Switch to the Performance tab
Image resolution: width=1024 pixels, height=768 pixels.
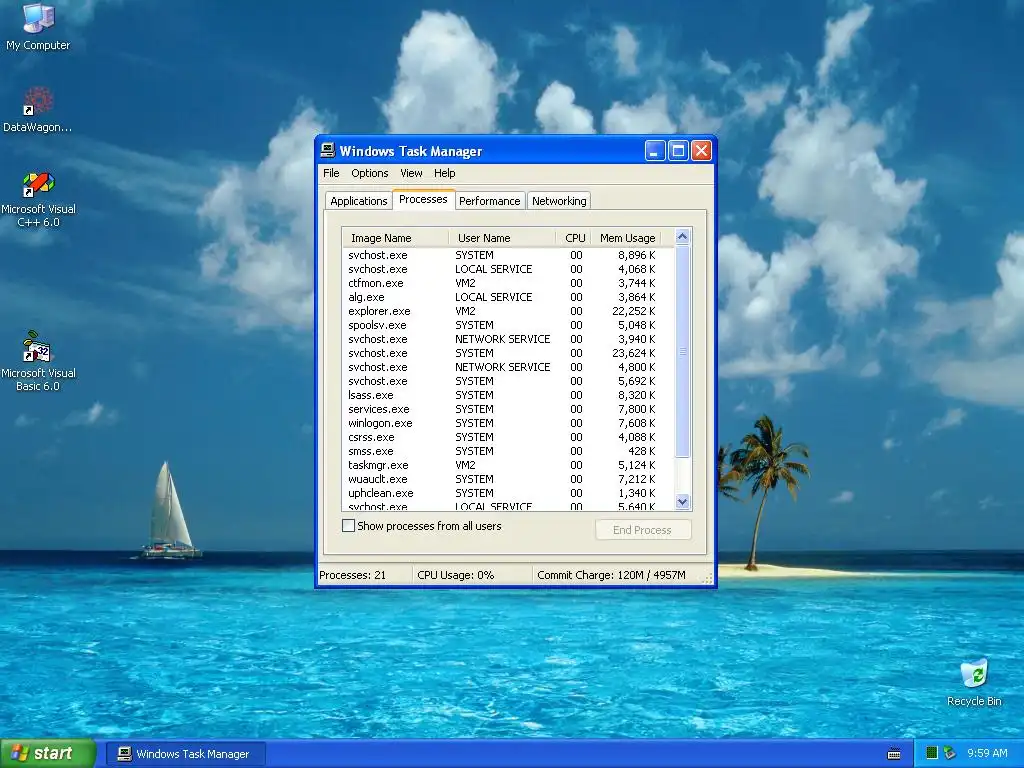pyautogui.click(x=489, y=201)
